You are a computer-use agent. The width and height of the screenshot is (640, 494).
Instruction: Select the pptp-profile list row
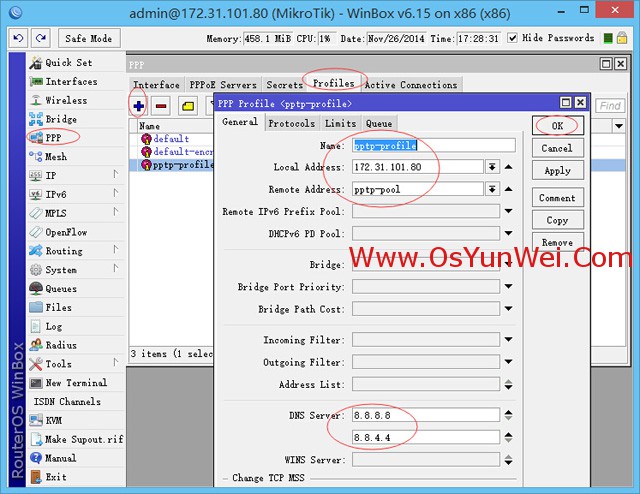coord(172,165)
